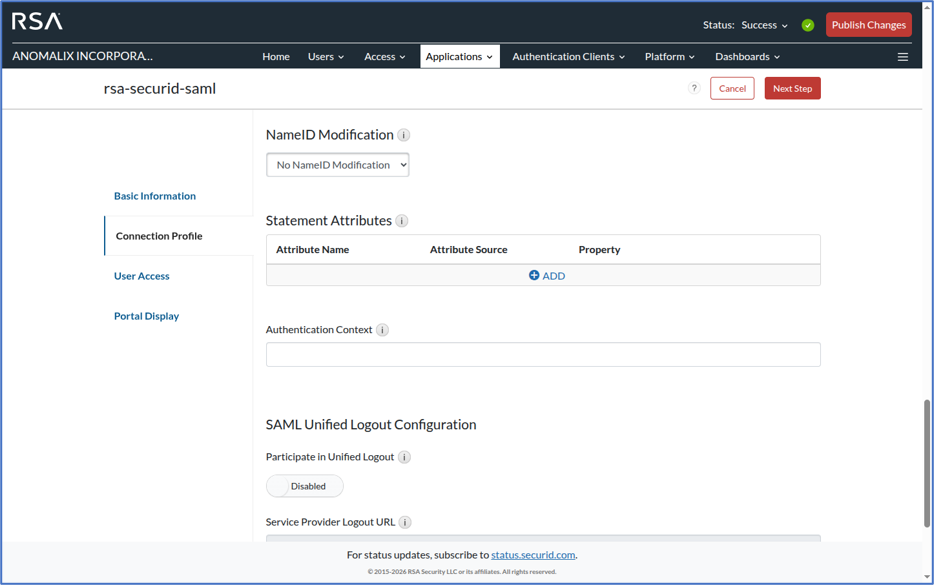Click the page vertical scrollbar thumb

[x=927, y=463]
